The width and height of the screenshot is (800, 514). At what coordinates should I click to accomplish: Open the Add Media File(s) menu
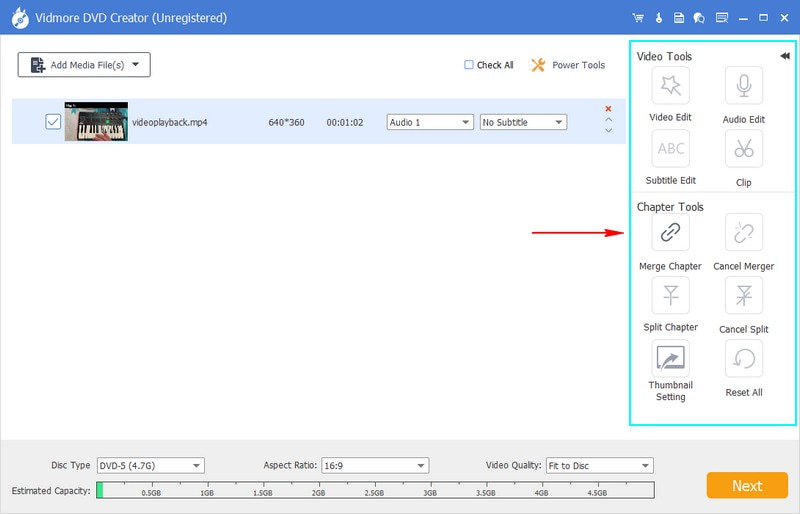coord(84,65)
